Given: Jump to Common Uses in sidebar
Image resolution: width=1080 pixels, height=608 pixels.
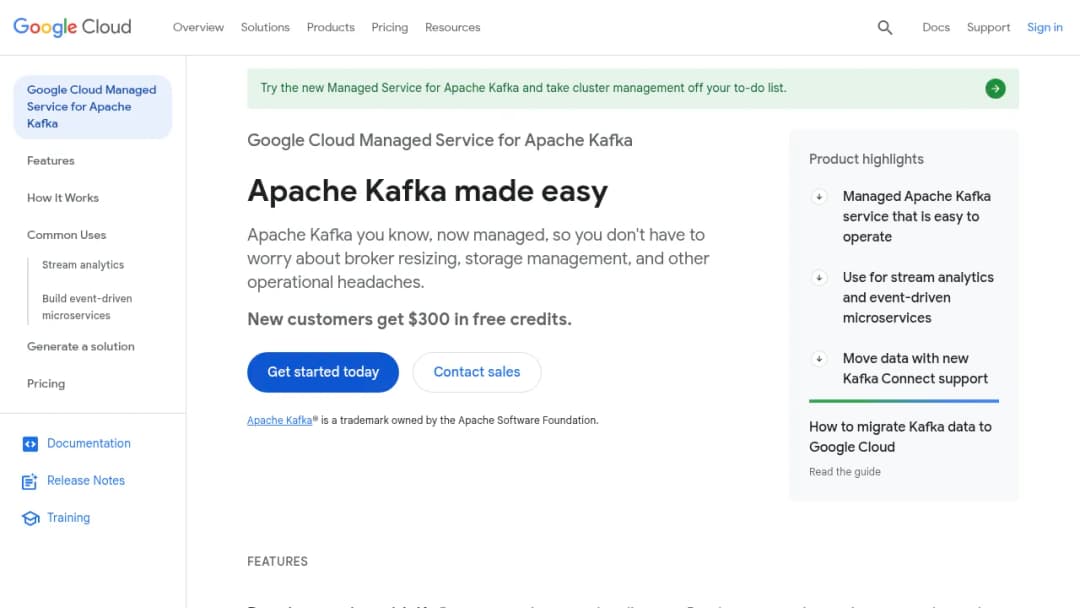Looking at the screenshot, I should click(x=67, y=235).
